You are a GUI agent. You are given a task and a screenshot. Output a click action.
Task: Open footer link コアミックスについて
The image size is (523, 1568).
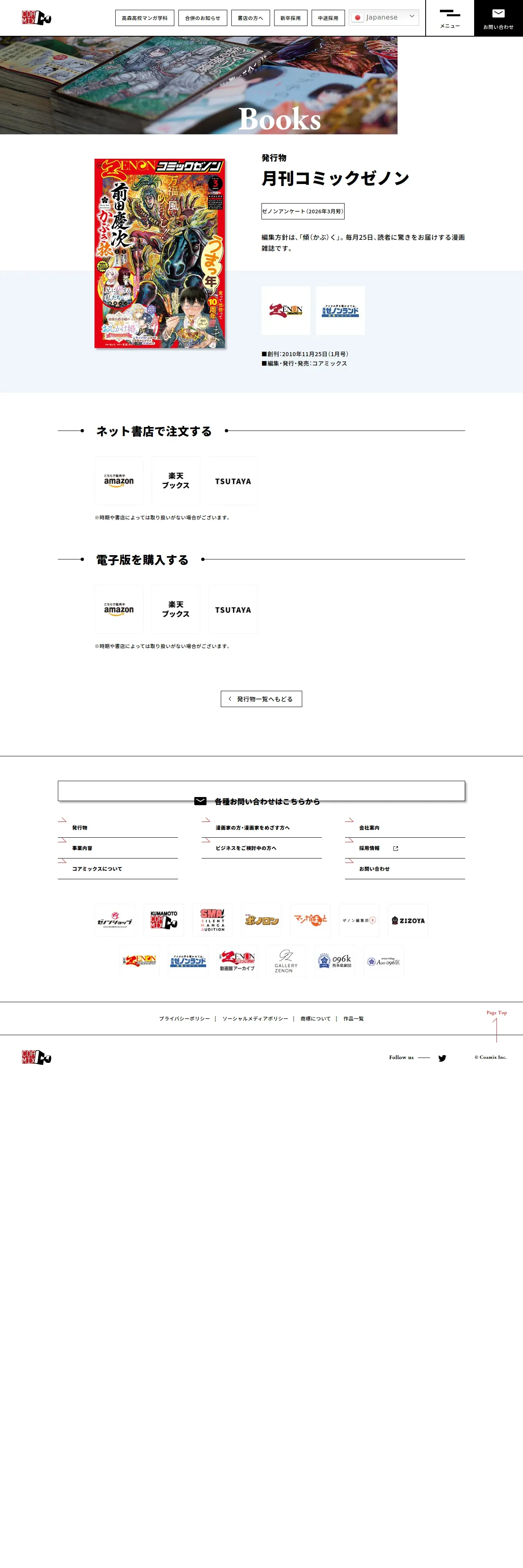(x=117, y=869)
